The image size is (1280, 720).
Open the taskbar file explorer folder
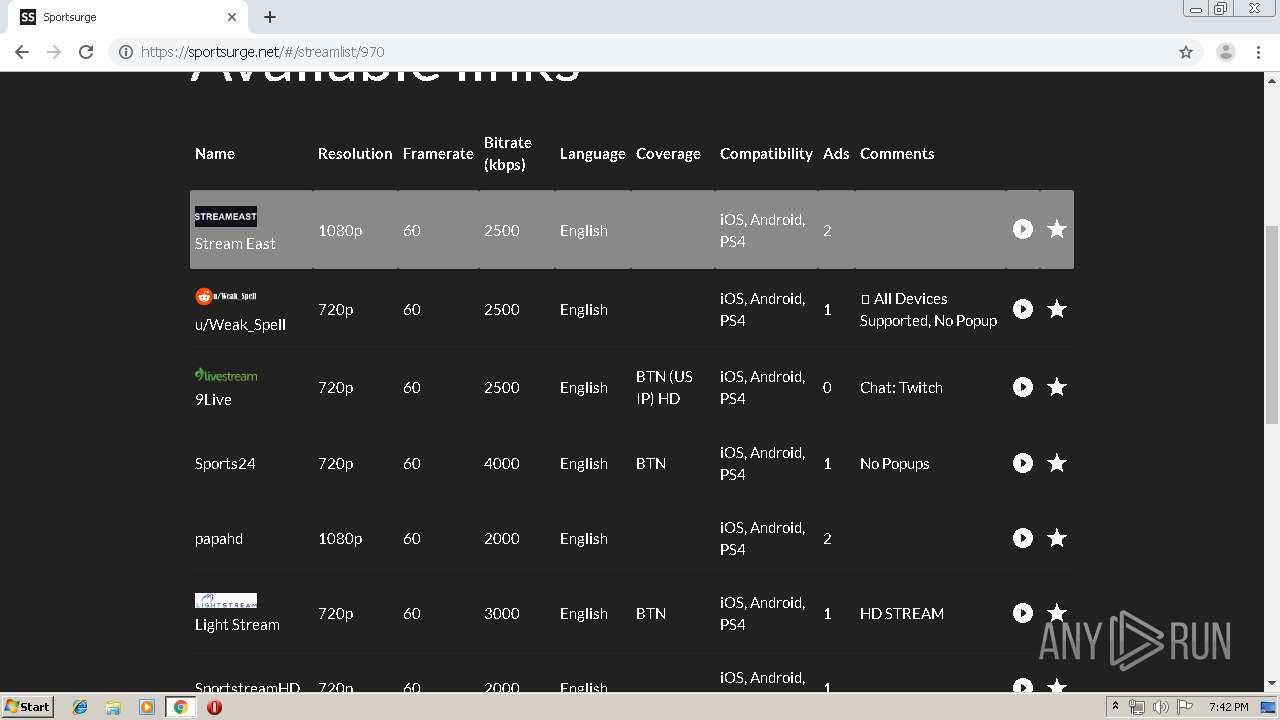point(113,707)
